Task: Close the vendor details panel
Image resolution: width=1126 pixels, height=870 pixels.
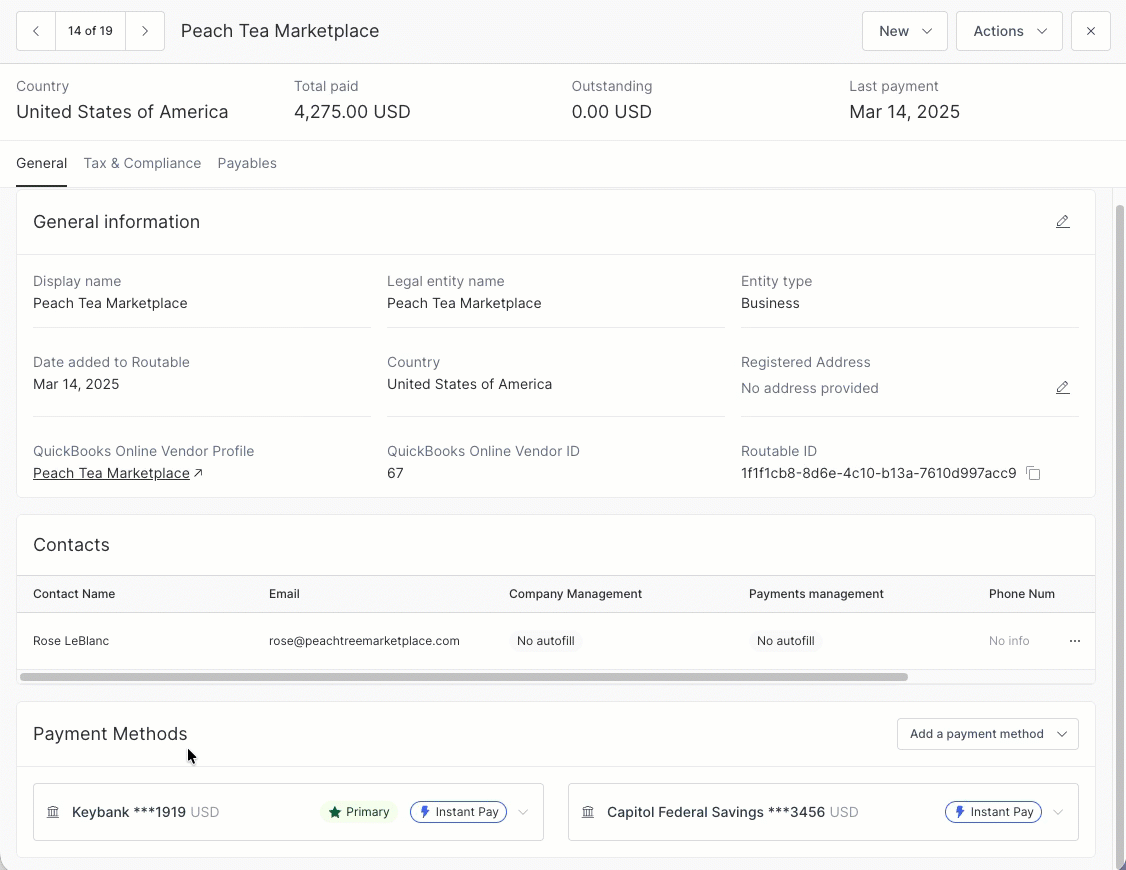Action: pos(1091,31)
